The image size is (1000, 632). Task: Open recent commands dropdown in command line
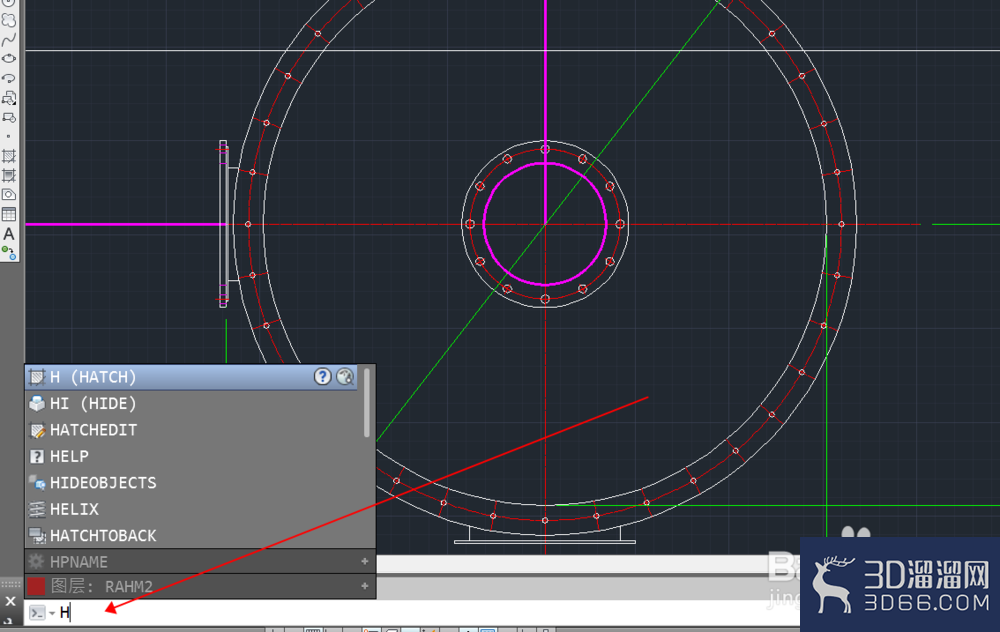(52, 614)
